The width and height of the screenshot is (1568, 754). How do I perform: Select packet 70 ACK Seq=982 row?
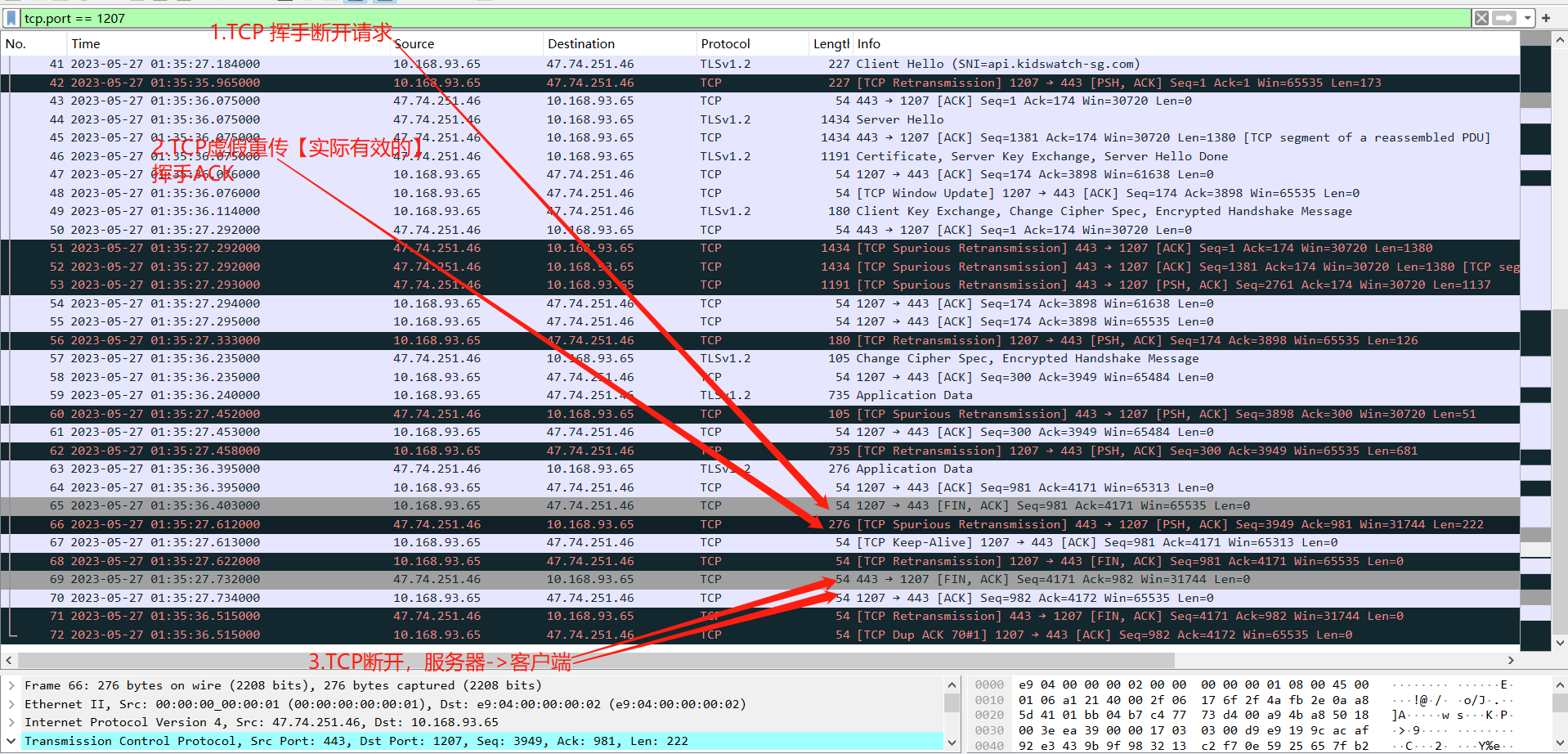760,598
